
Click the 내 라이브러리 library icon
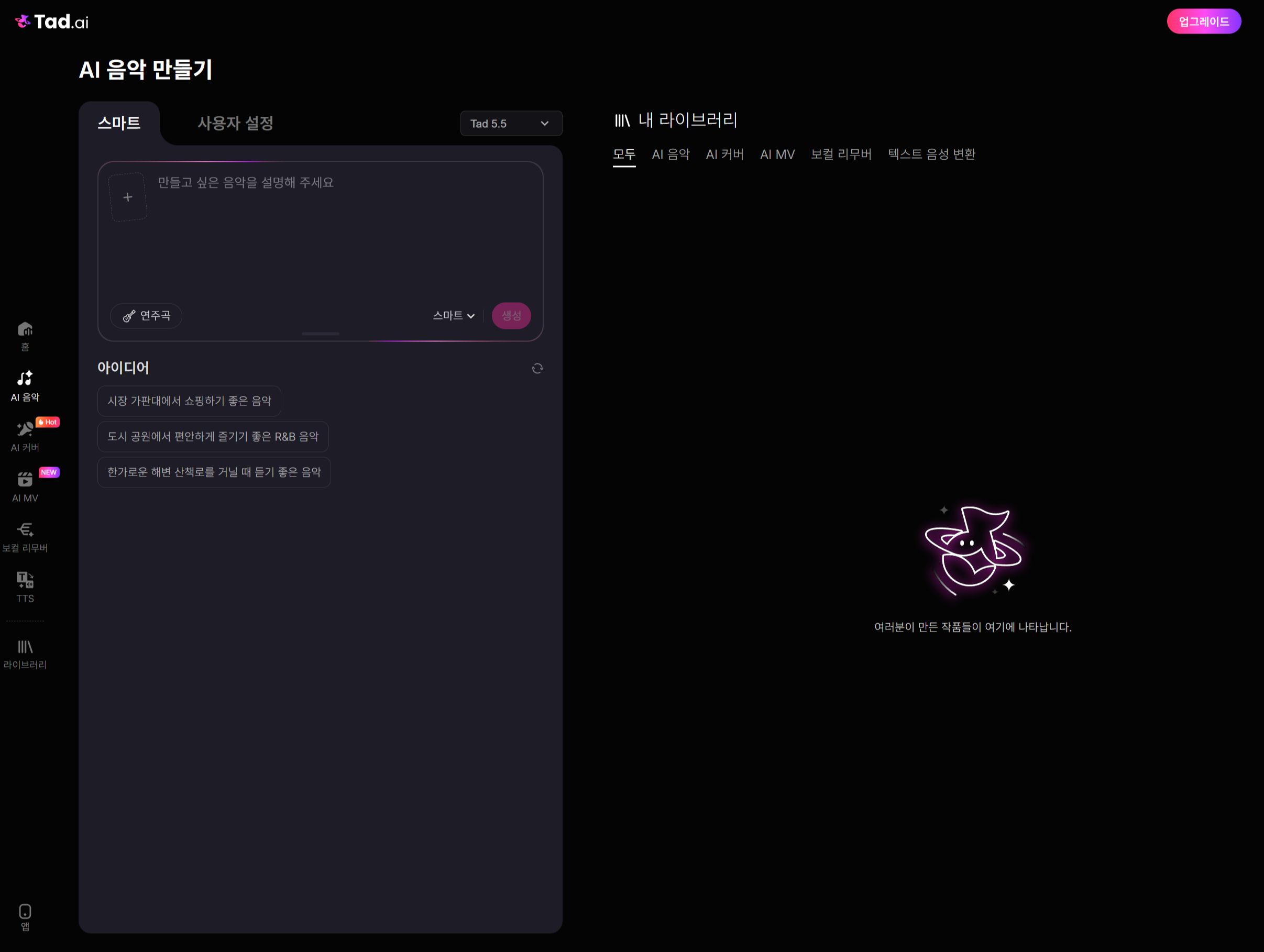622,120
